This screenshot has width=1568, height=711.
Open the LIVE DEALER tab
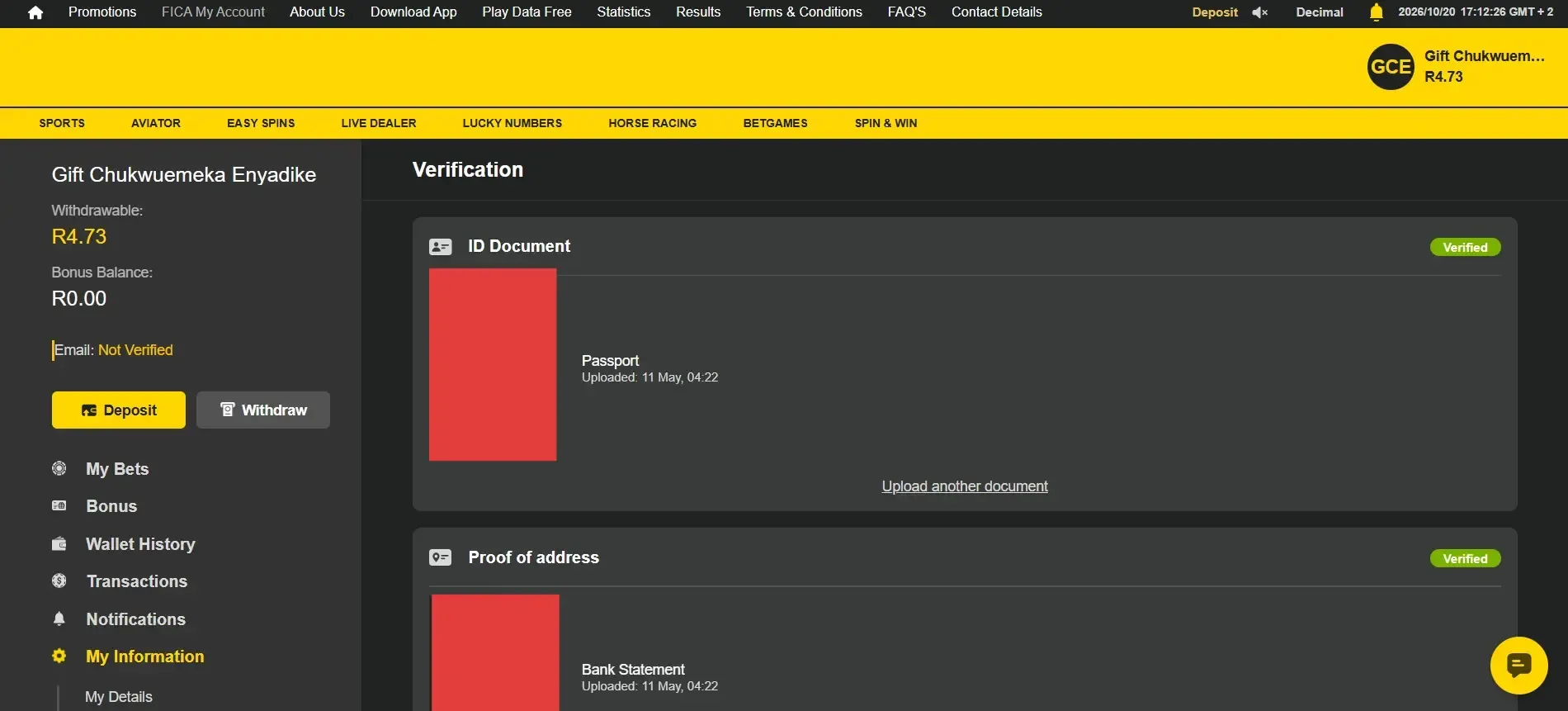coord(379,123)
